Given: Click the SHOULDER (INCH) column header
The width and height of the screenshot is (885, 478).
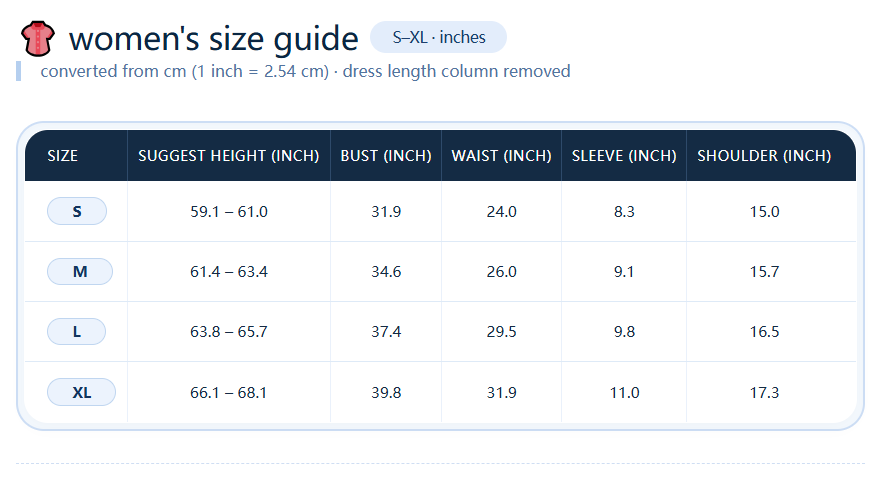Looking at the screenshot, I should [764, 156].
